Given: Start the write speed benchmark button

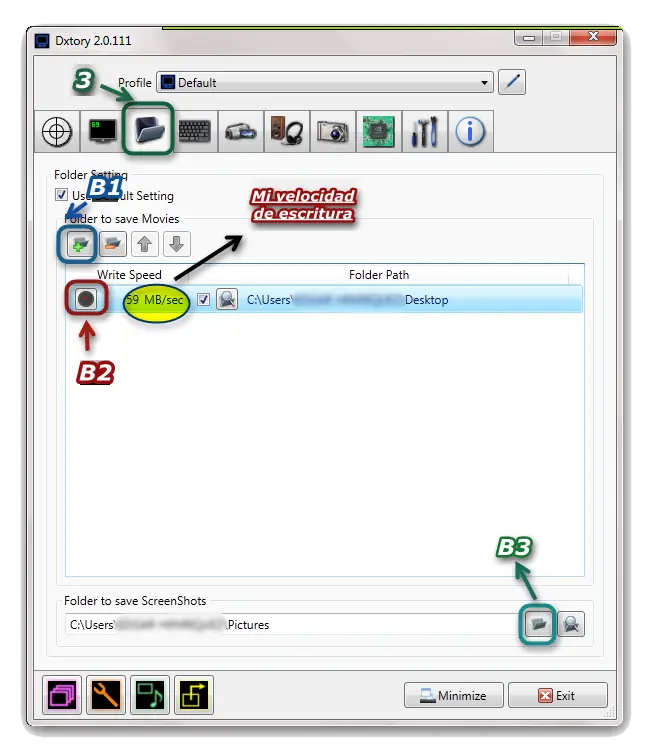Looking at the screenshot, I should (86, 299).
